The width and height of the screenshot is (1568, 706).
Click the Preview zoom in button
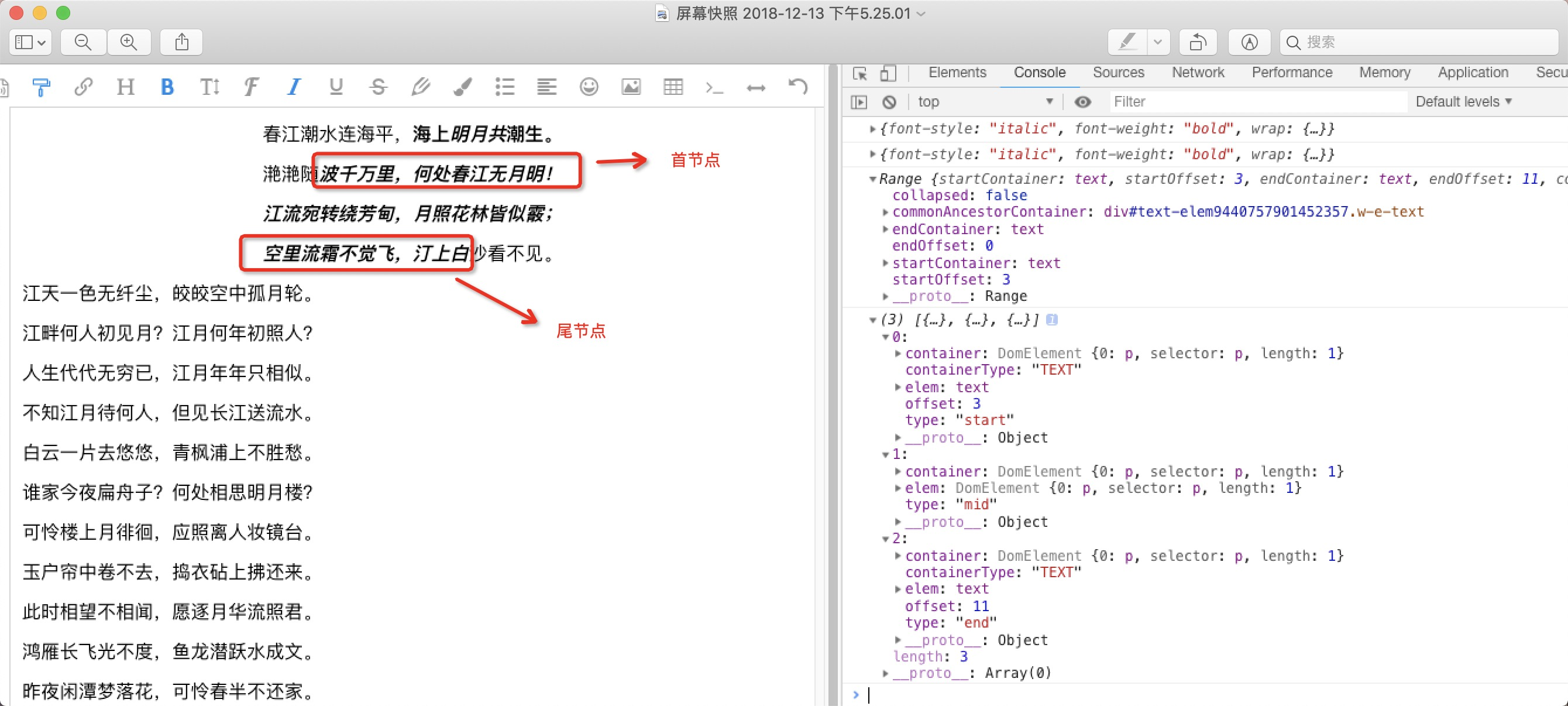(x=129, y=42)
